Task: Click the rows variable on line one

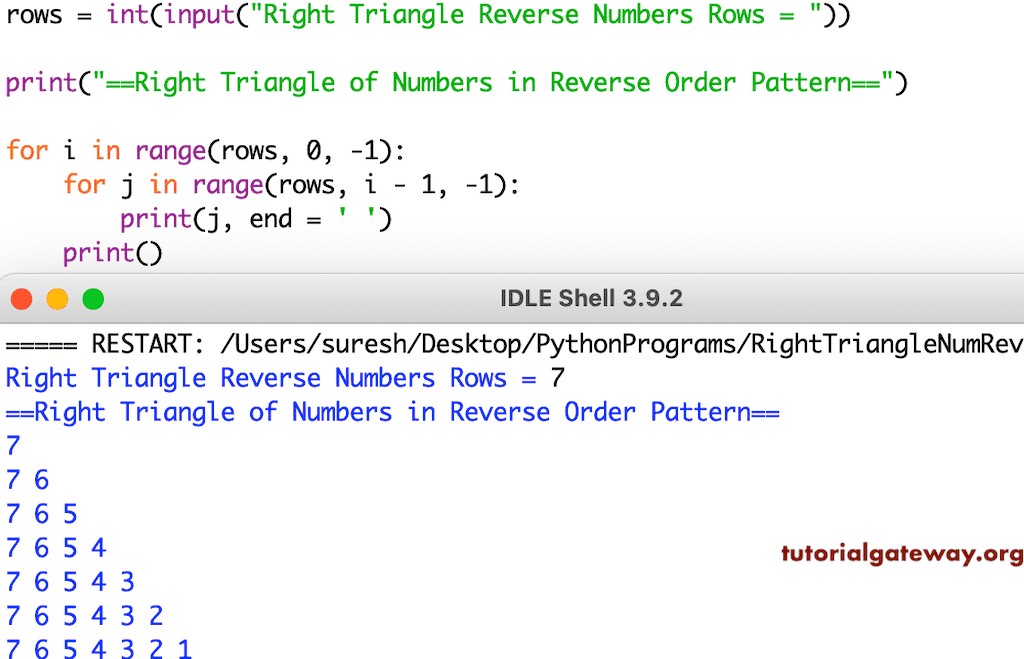Action: (x=35, y=15)
